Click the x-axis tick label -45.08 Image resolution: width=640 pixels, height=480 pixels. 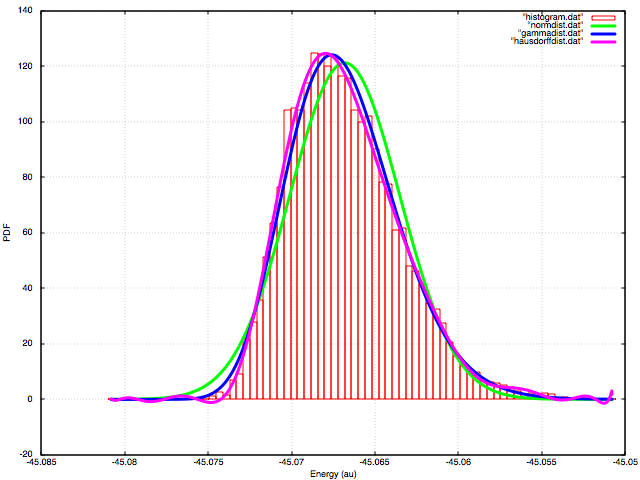click(125, 462)
